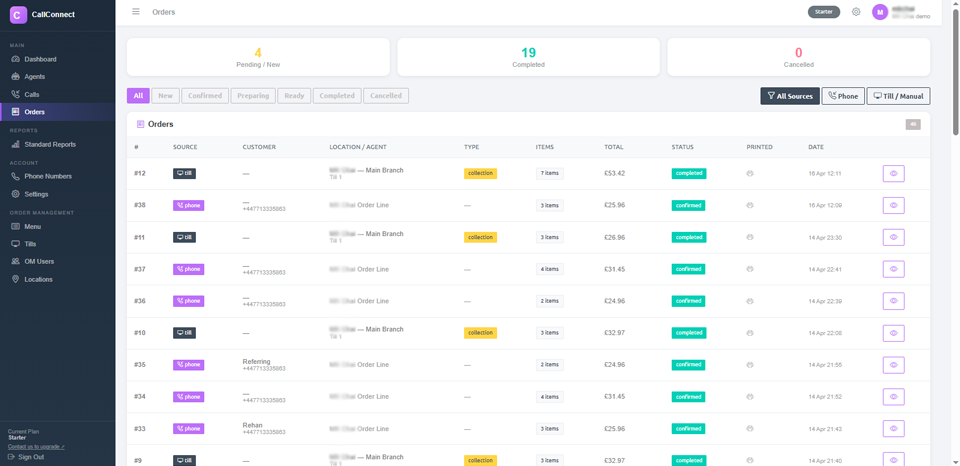
Task: Open settings via the header gear icon
Action: point(856,12)
